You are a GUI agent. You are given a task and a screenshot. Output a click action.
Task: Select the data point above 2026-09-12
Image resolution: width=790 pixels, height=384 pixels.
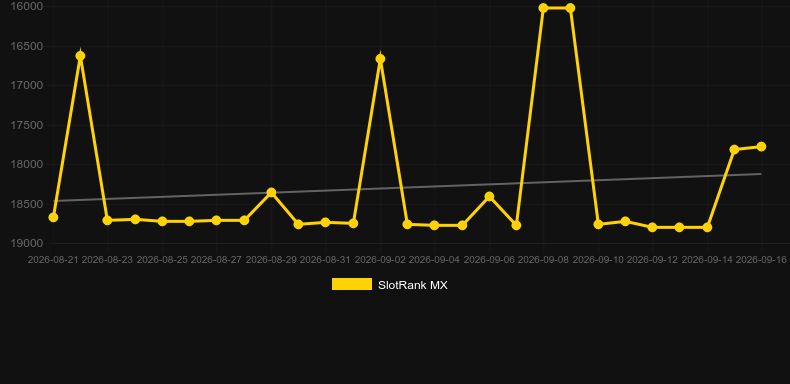point(652,227)
